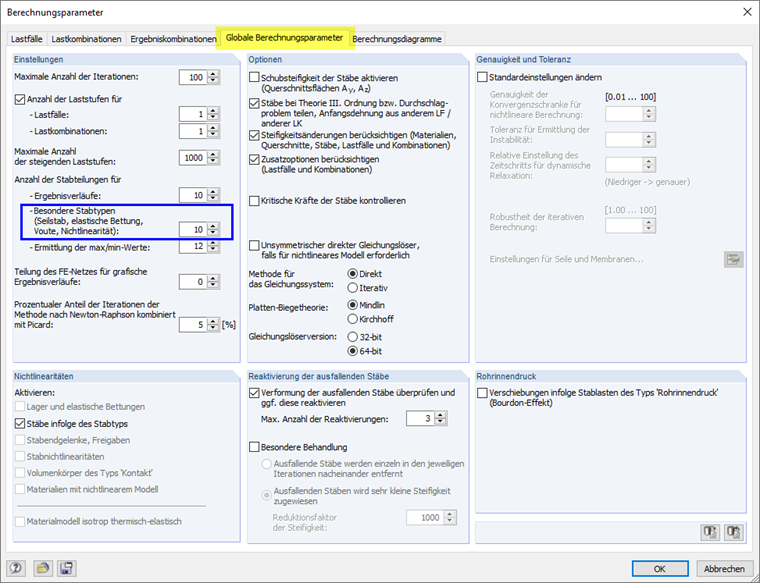Select the Iterativ solver method
This screenshot has width=760, height=583.
coord(353,288)
